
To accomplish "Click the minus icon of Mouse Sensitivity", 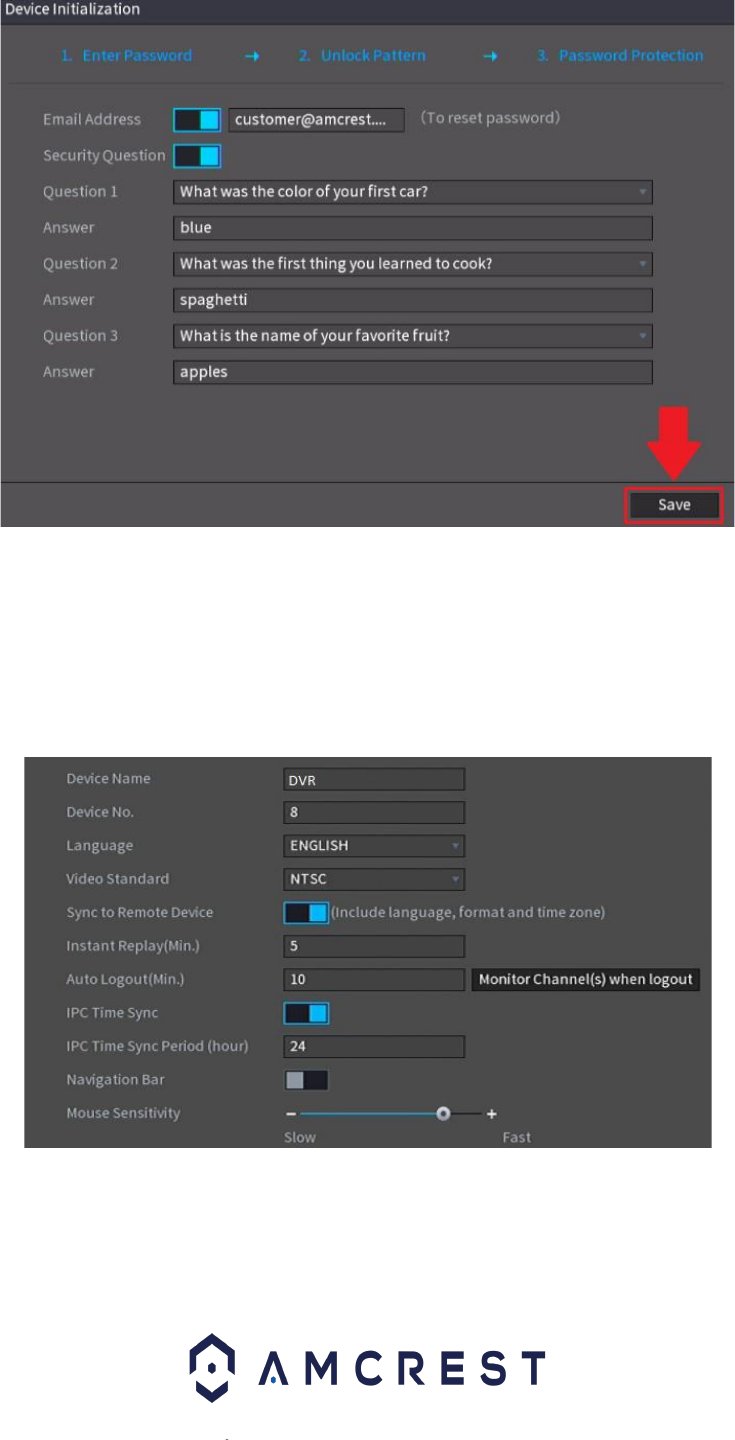I will (x=291, y=1113).
